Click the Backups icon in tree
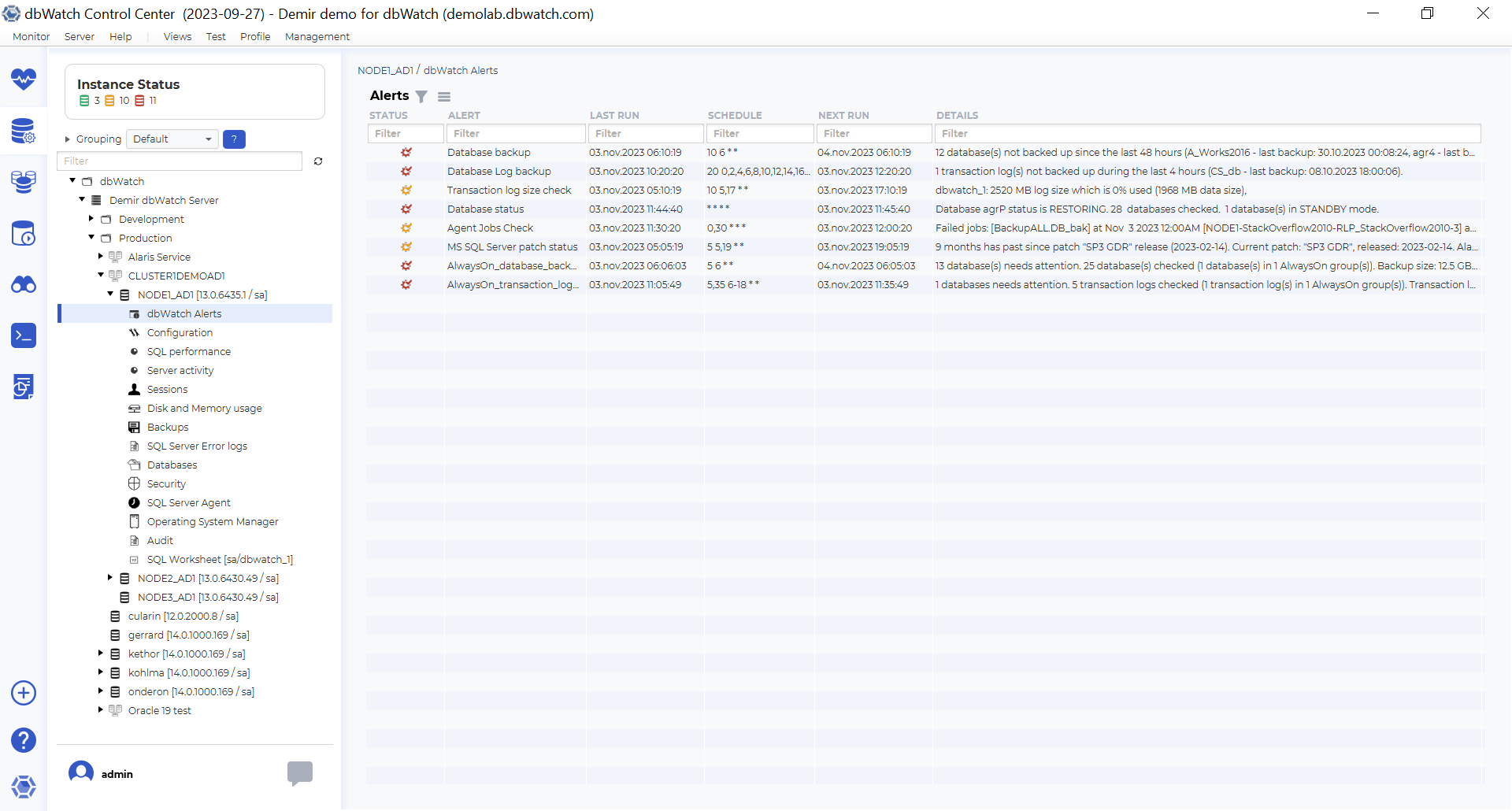1512x811 pixels. coord(135,427)
